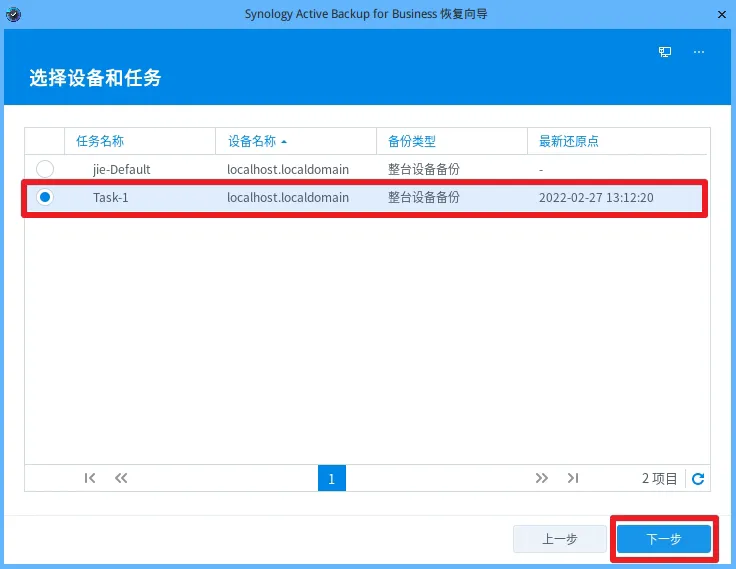Select the jie-Default task radio button

click(45, 169)
